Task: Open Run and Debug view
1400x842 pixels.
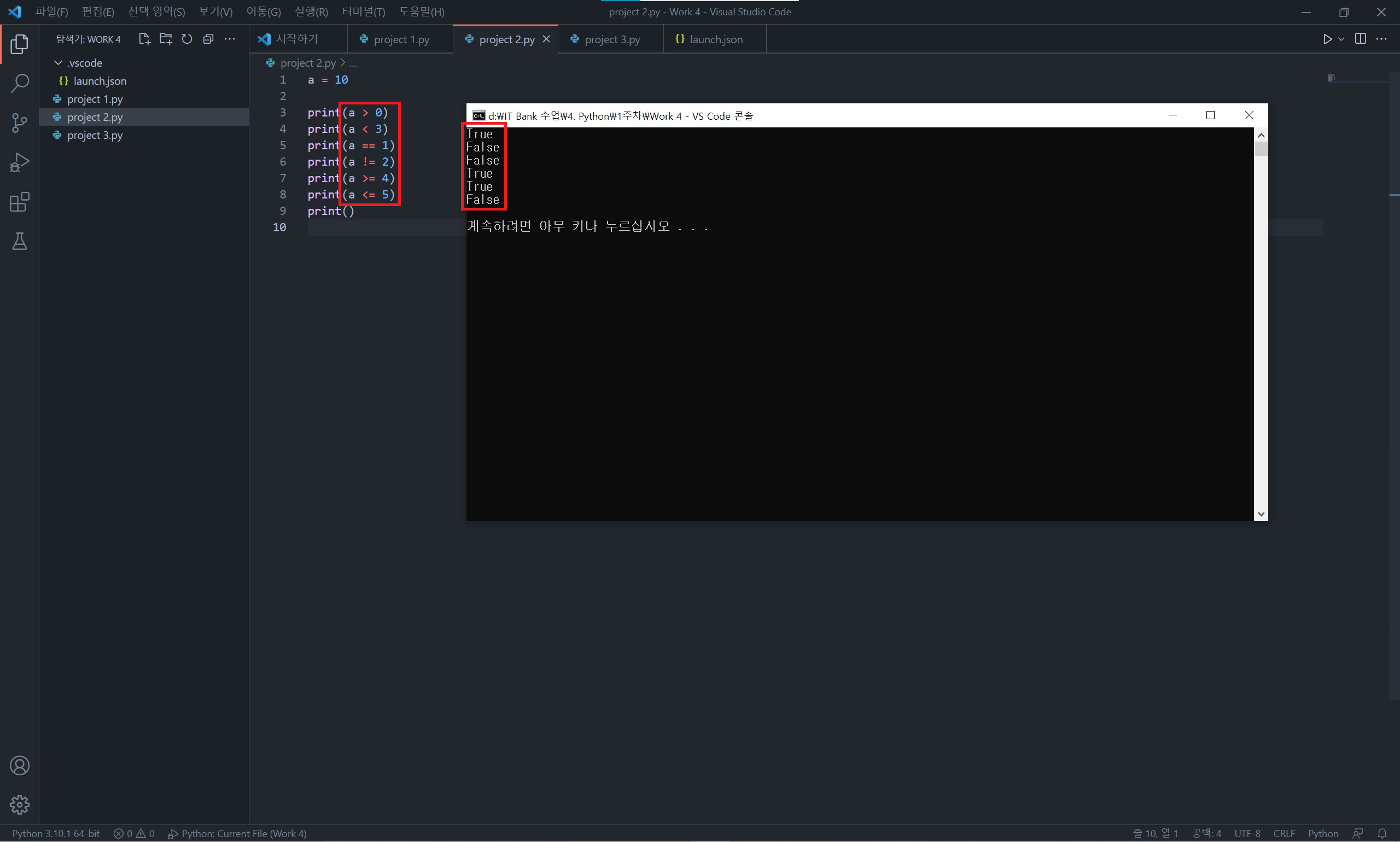Action: tap(19, 162)
